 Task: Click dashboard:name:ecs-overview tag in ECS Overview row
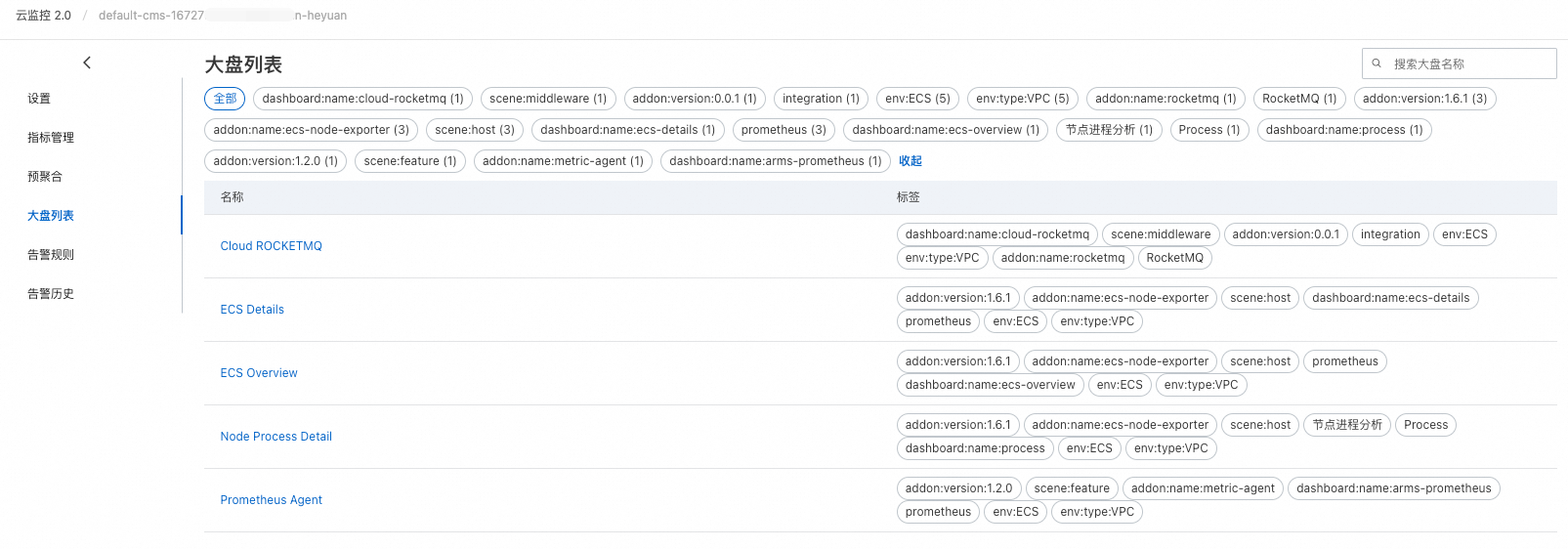coord(990,385)
